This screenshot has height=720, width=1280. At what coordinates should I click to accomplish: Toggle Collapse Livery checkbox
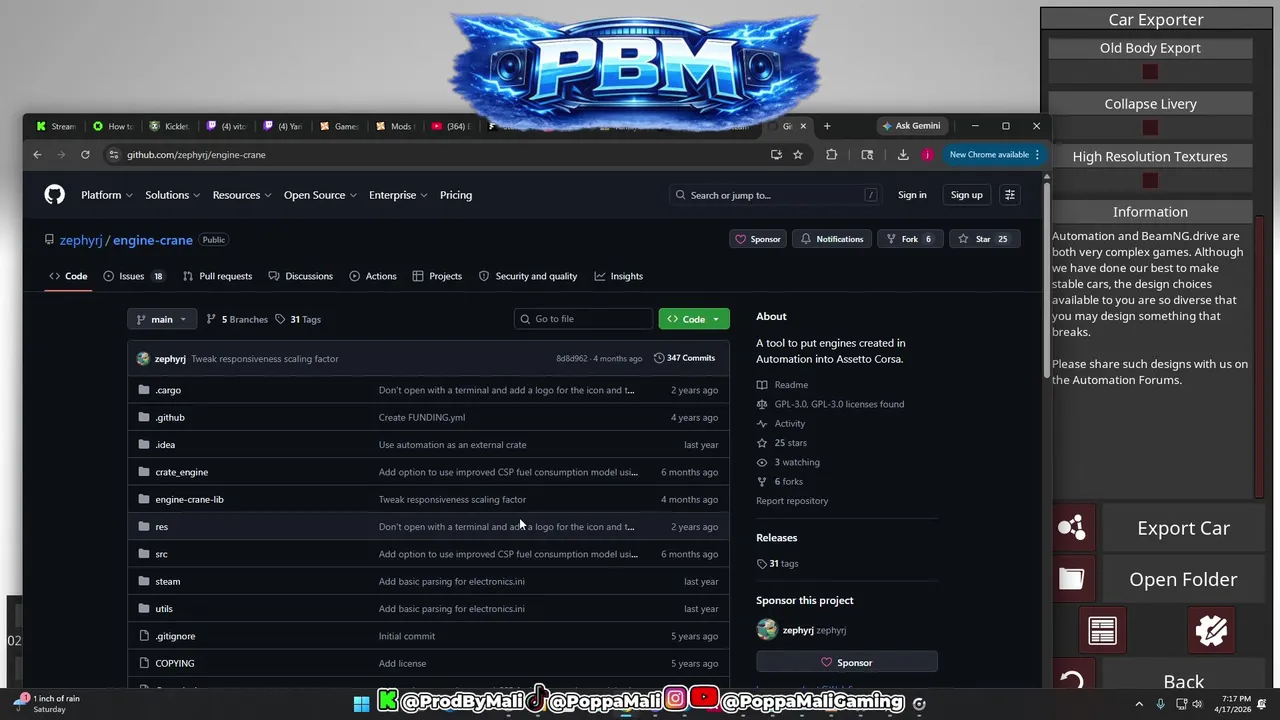[x=1150, y=128]
